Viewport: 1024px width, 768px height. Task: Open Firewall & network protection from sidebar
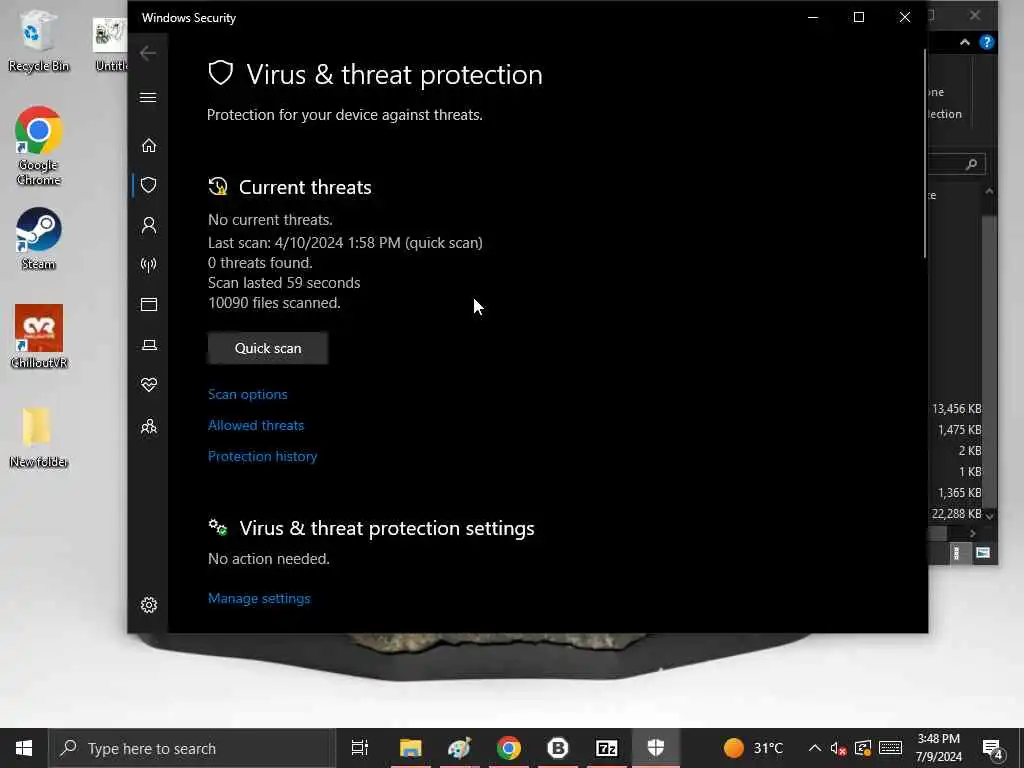[149, 264]
